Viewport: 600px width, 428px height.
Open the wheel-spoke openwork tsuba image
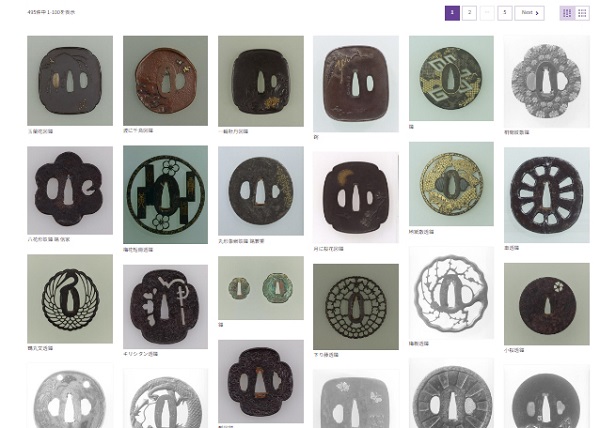click(x=547, y=195)
